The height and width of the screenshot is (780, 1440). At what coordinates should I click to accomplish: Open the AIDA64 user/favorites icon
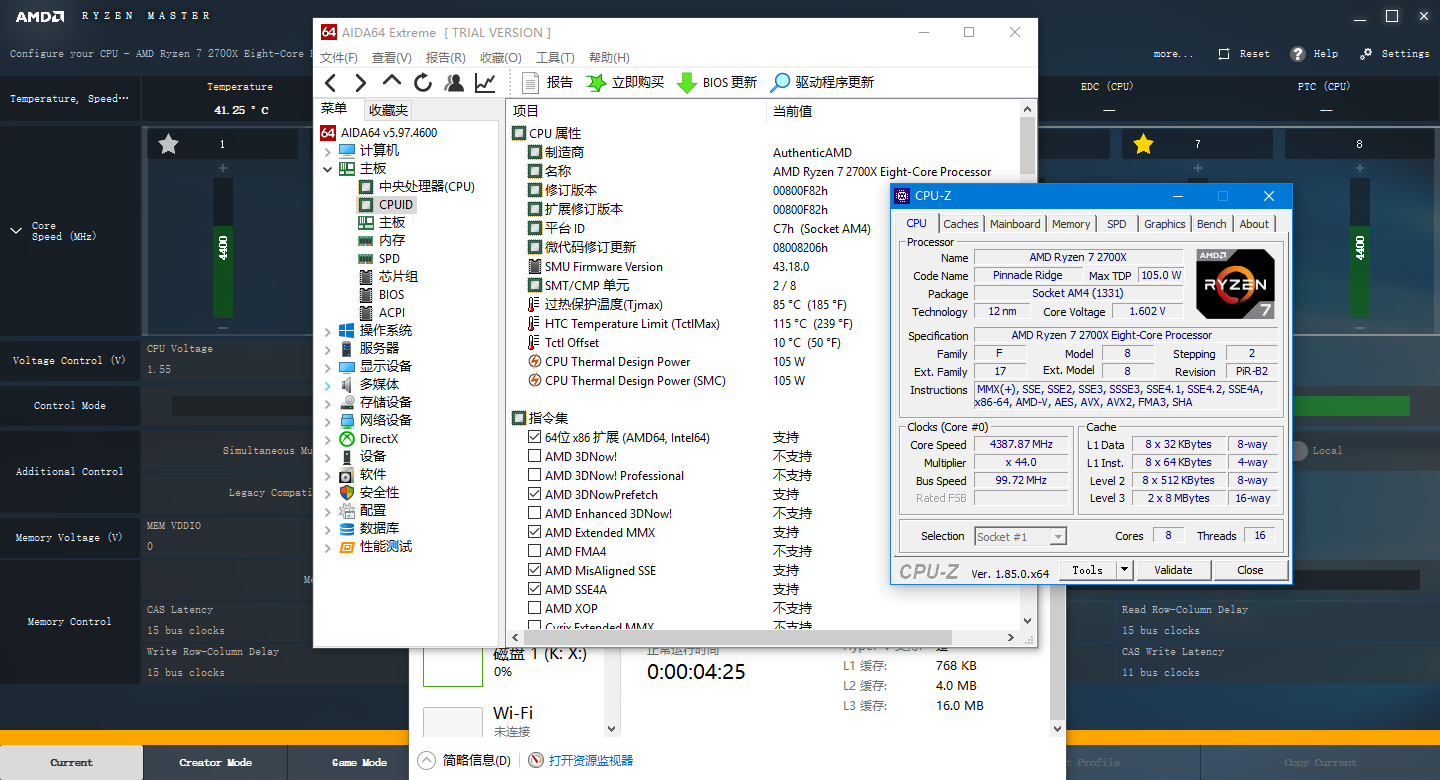pyautogui.click(x=454, y=83)
